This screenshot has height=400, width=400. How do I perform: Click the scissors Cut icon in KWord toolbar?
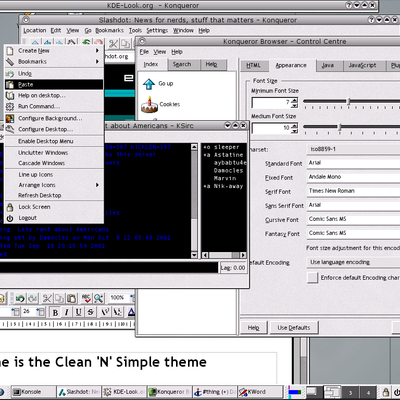(x=47, y=298)
